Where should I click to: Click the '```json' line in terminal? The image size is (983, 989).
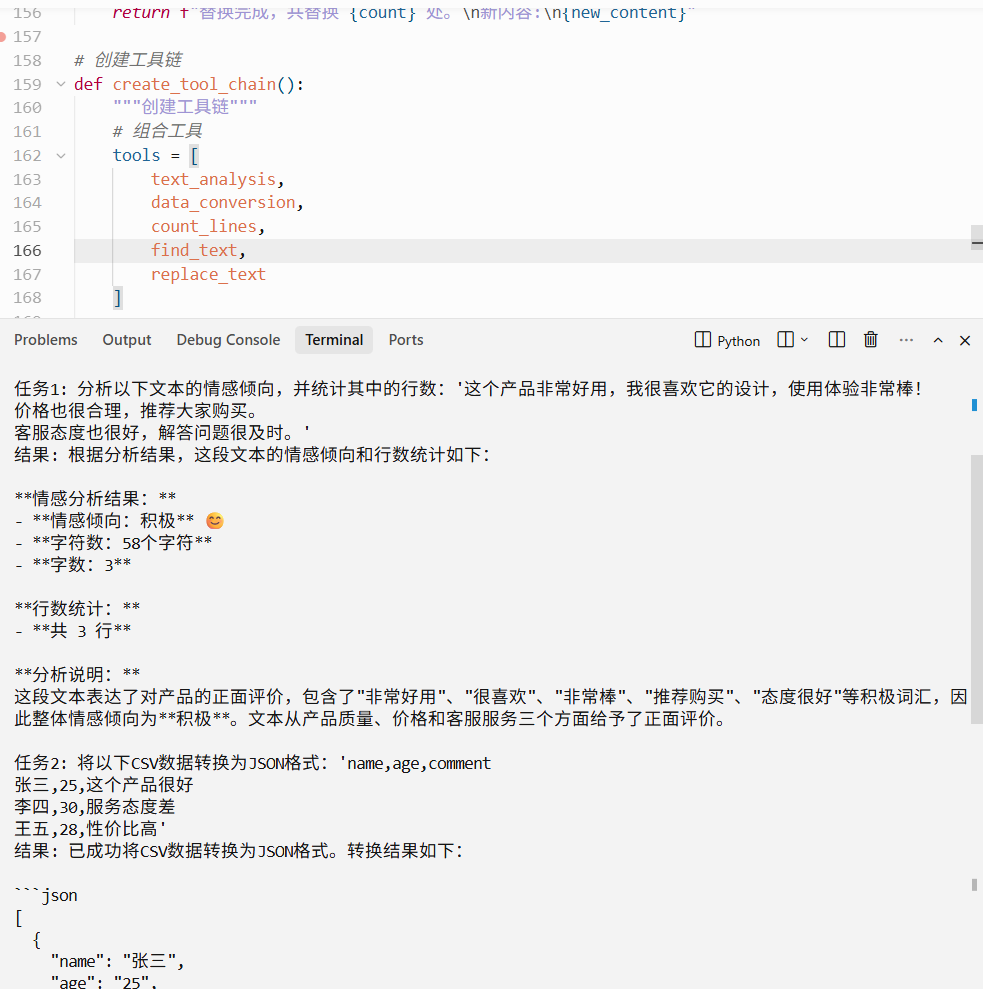46,896
